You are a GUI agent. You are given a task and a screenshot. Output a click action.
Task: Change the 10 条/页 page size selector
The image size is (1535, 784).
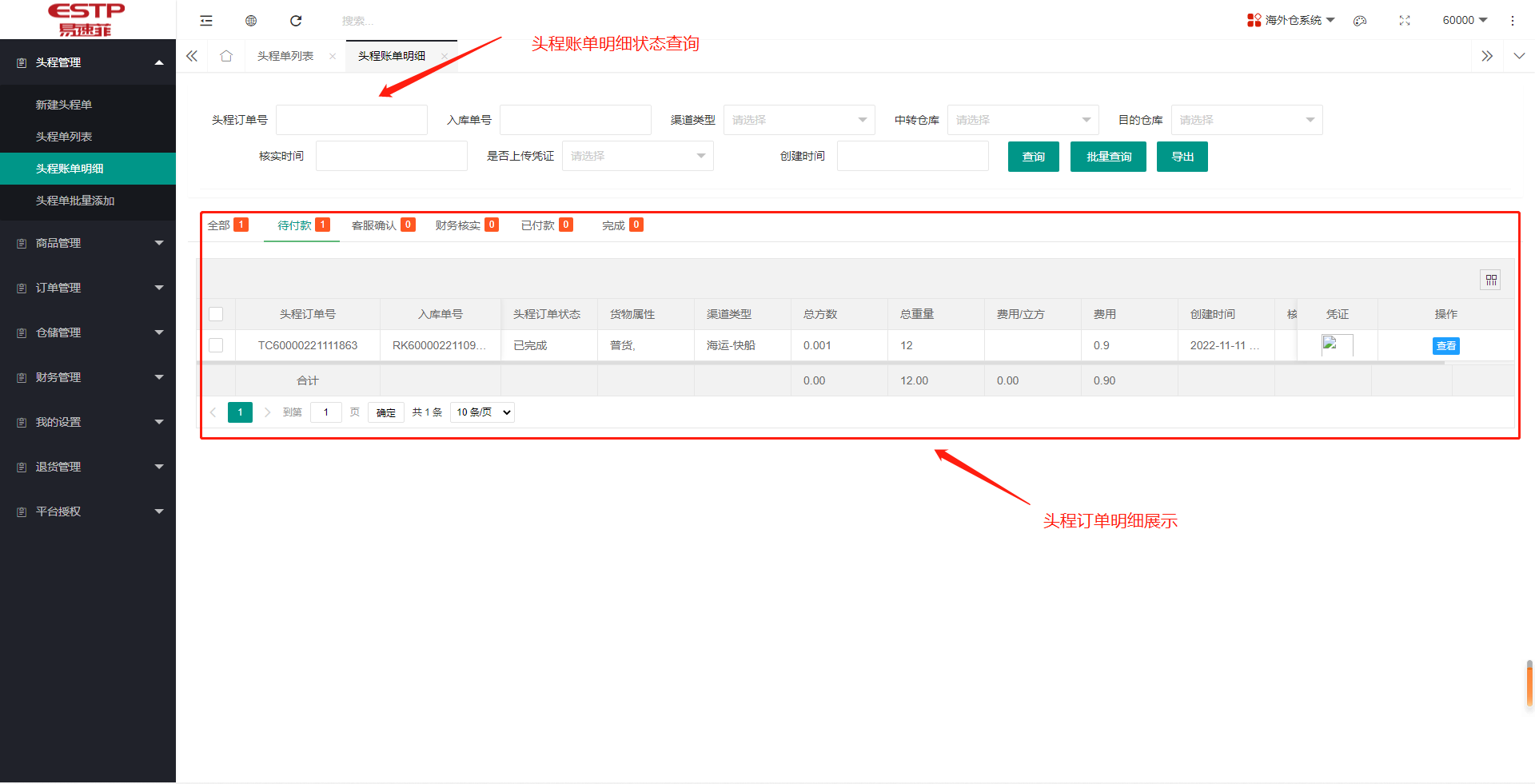(482, 412)
